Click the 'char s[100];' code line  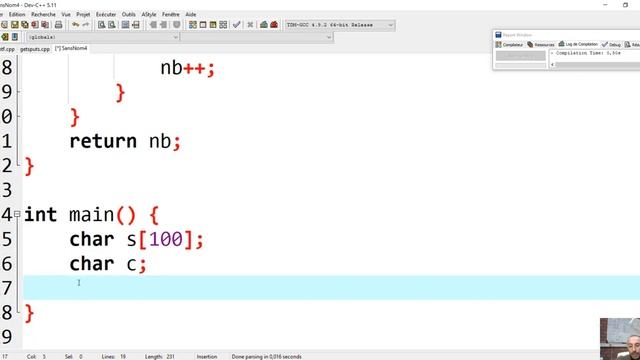coord(136,239)
